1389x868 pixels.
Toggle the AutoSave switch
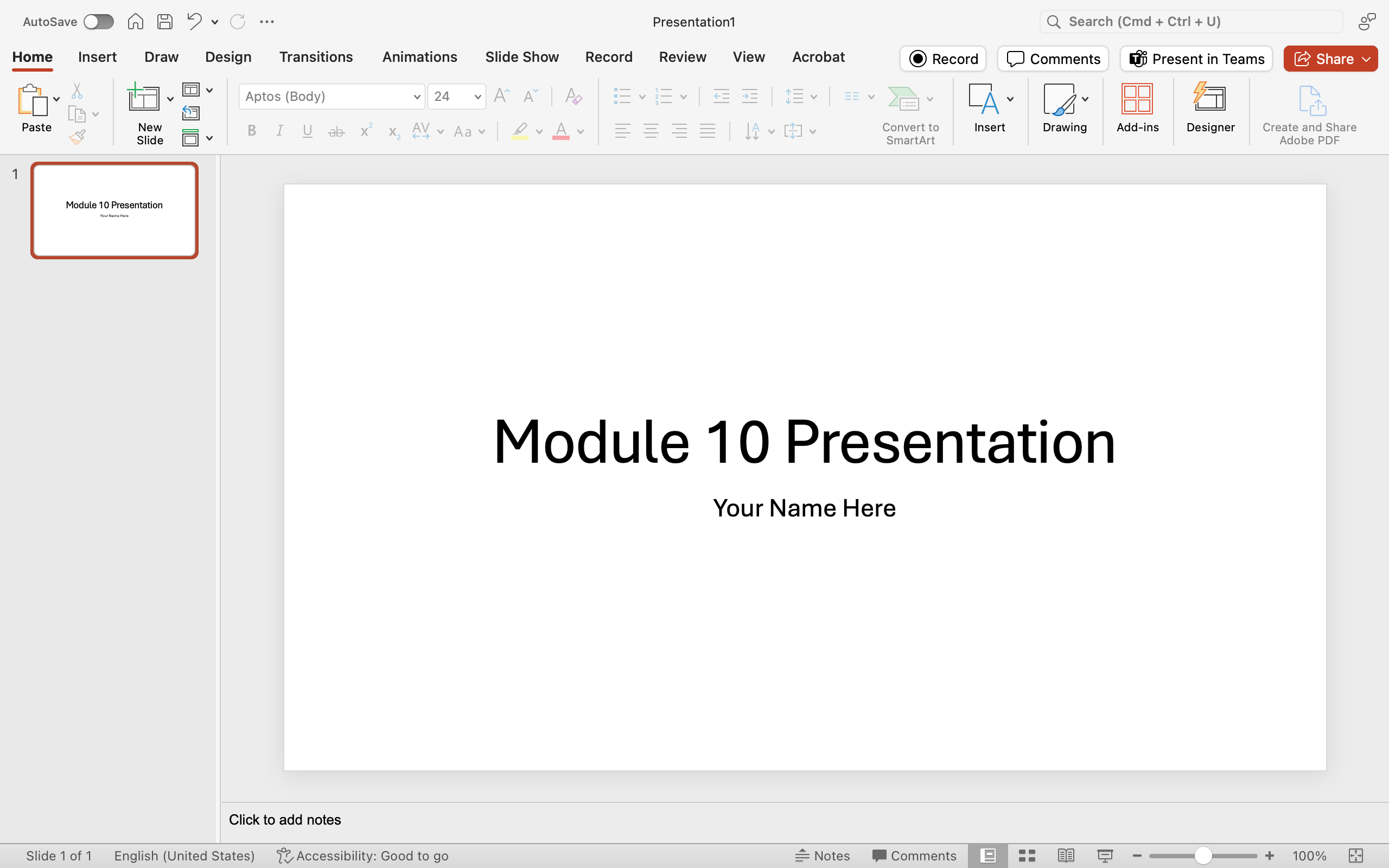(x=99, y=22)
